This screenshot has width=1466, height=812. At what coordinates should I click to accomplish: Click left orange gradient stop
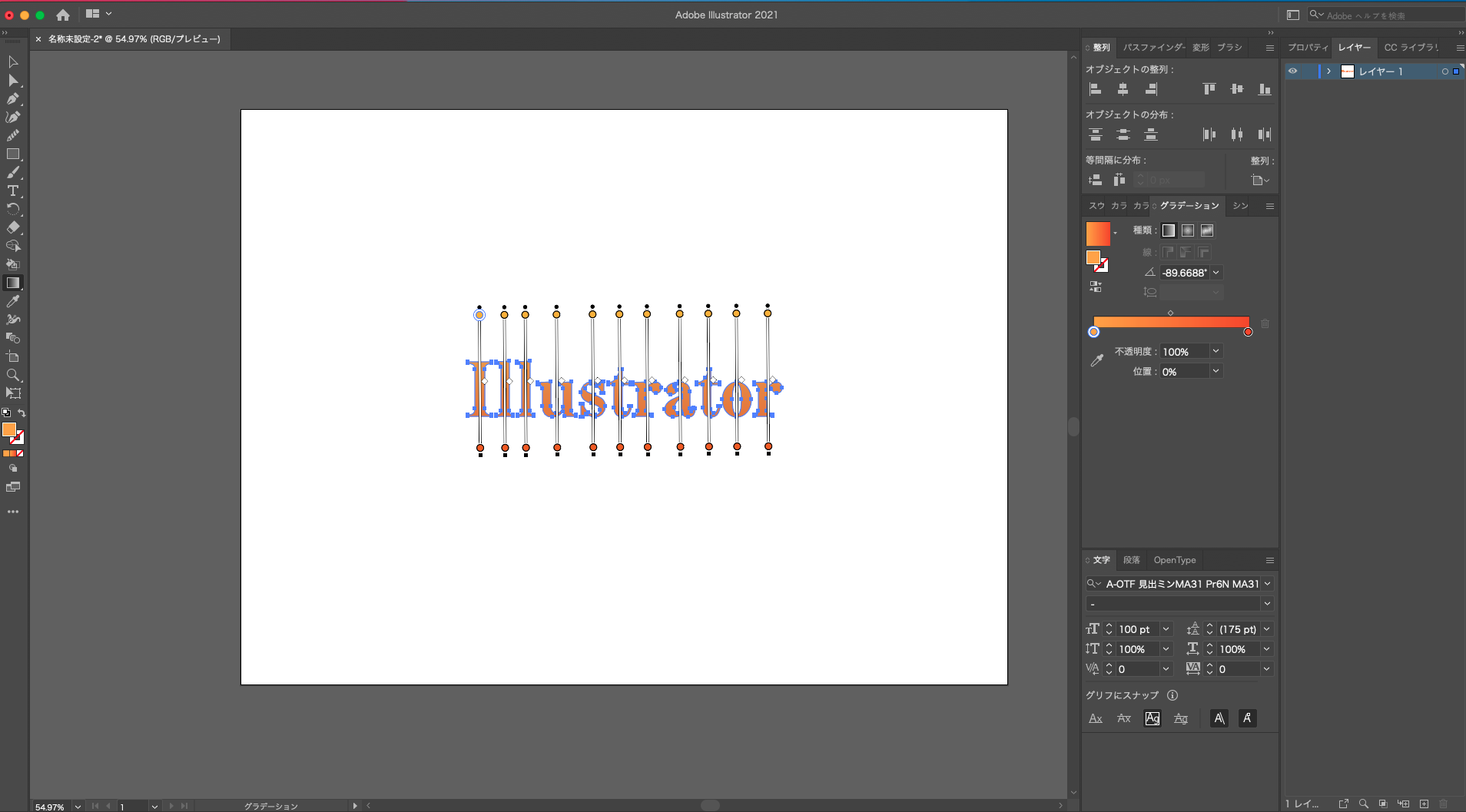tap(1094, 332)
